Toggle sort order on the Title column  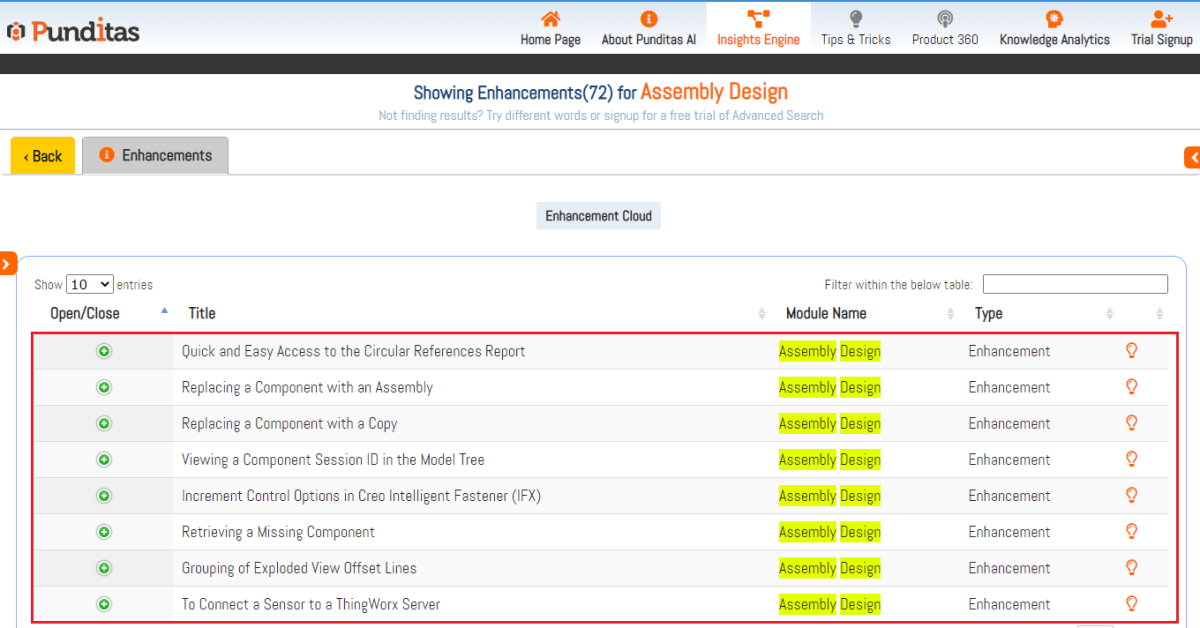(759, 313)
